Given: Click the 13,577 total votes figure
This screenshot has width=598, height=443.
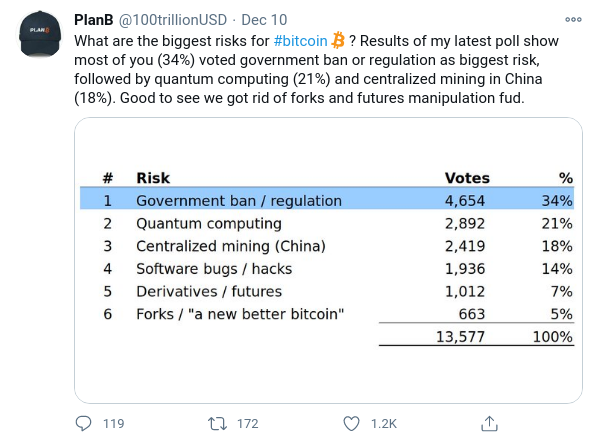Looking at the screenshot, I should pos(460,337).
